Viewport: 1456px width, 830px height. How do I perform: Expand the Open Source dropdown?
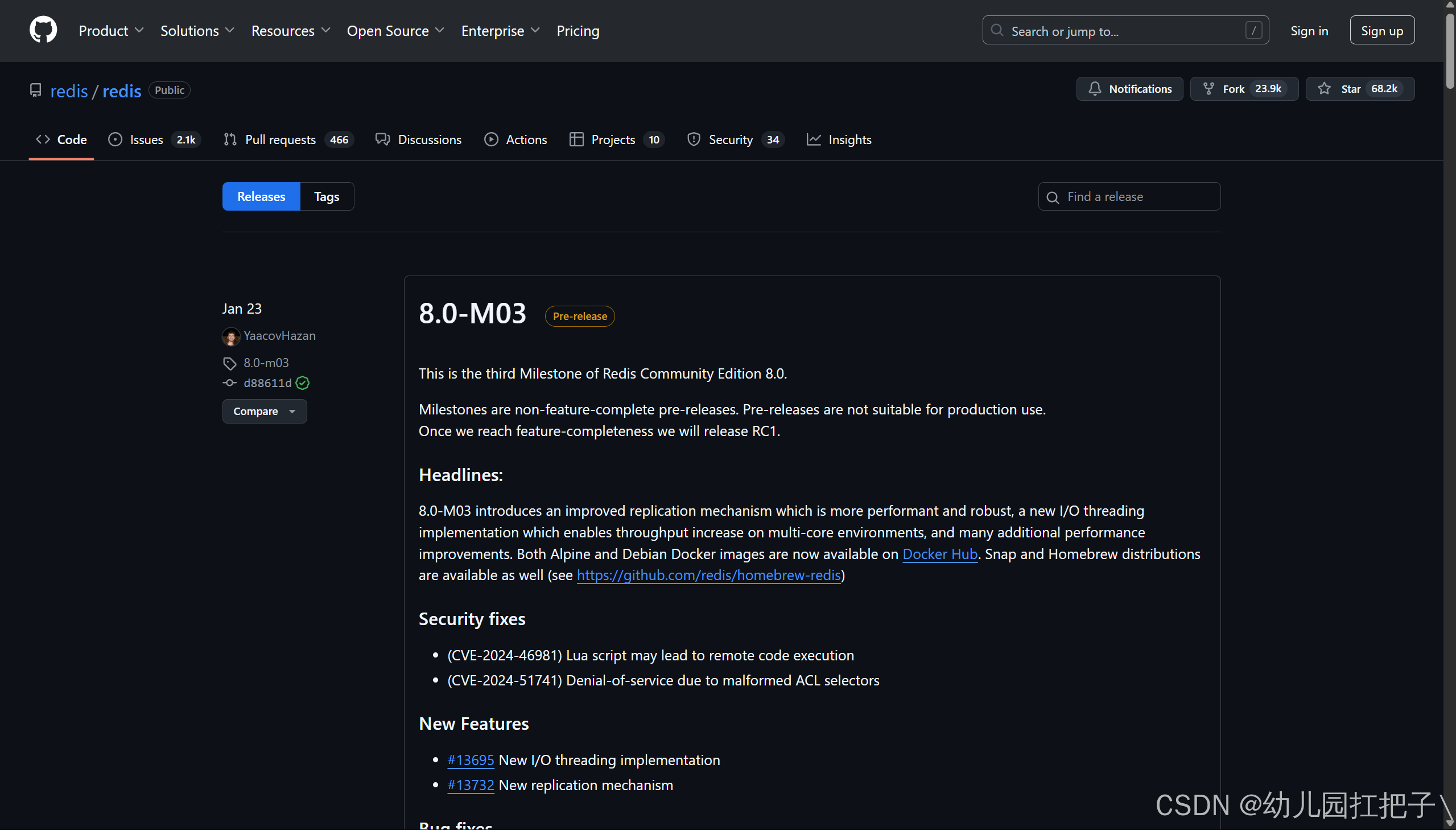coord(395,31)
